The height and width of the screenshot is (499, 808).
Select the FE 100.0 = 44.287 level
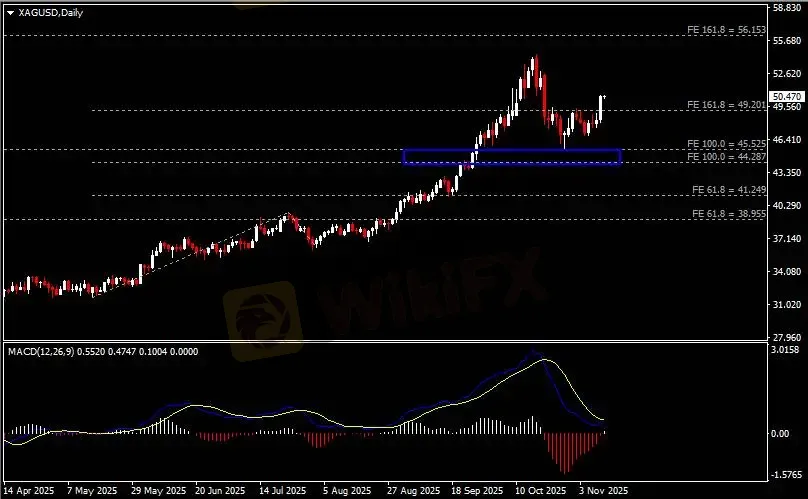coord(726,158)
